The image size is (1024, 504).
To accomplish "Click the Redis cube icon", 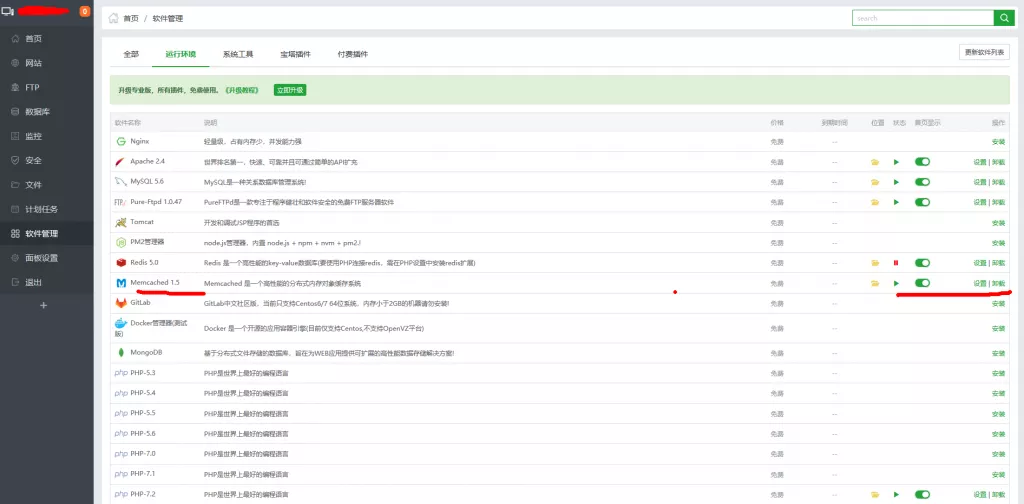I will 121,262.
